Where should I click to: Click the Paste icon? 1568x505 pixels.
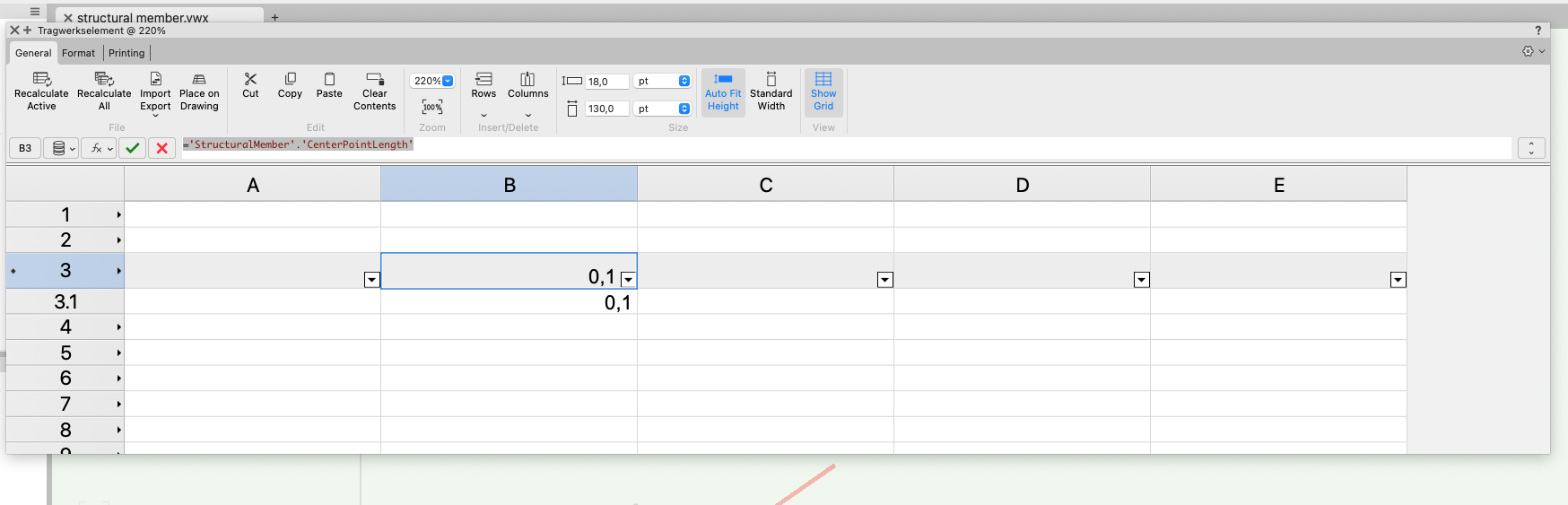click(x=329, y=80)
